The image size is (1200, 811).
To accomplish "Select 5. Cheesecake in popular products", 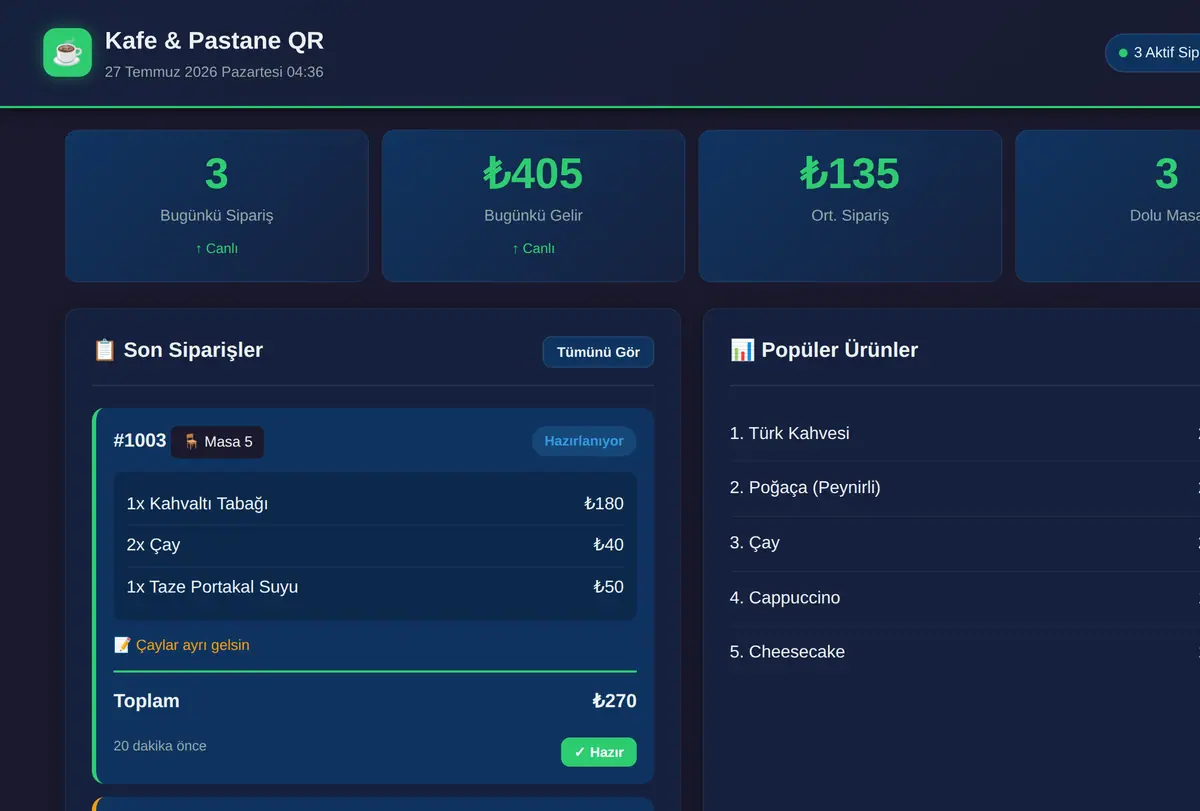I will click(x=787, y=652).
